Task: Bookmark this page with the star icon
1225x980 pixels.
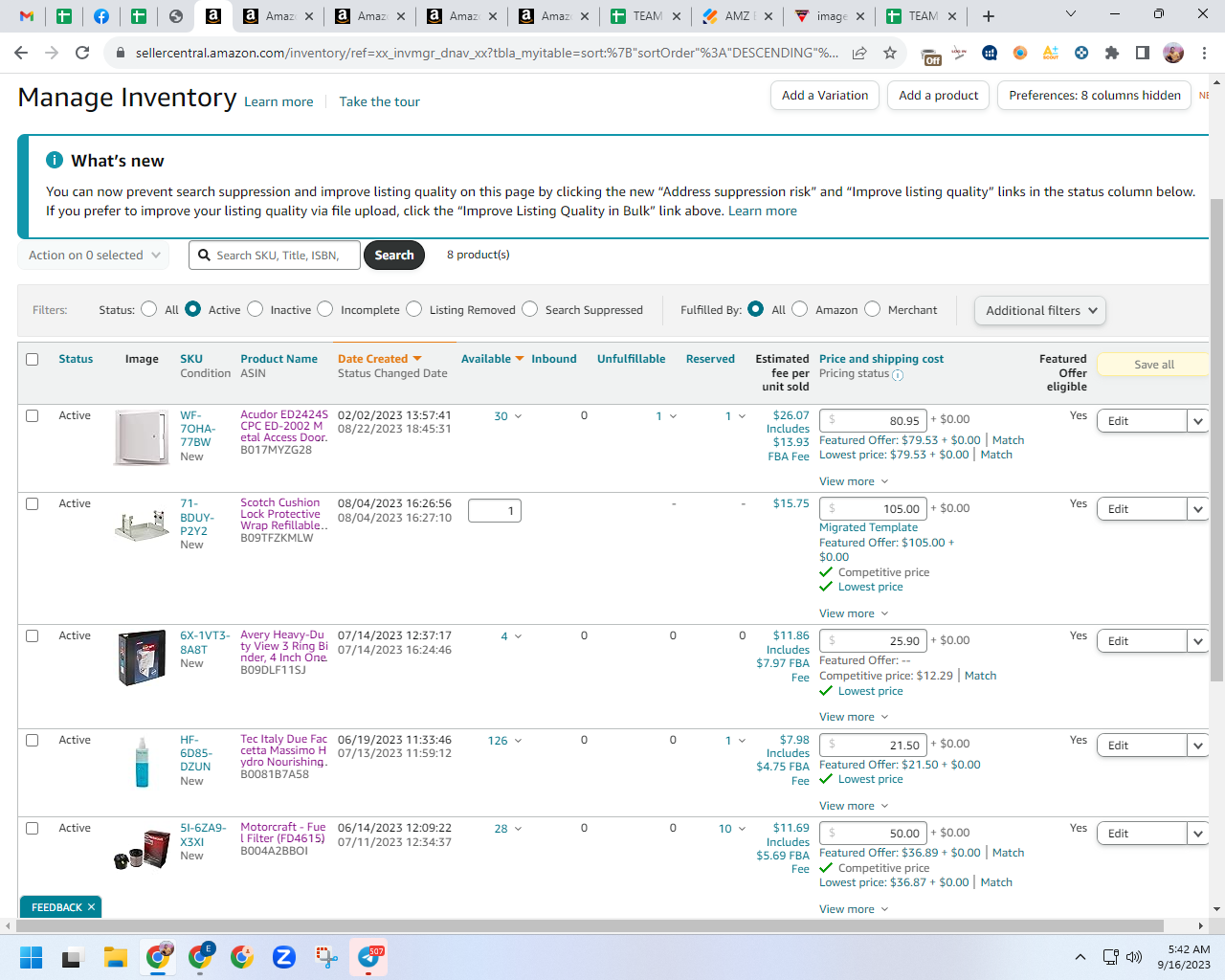Action: pyautogui.click(x=890, y=53)
